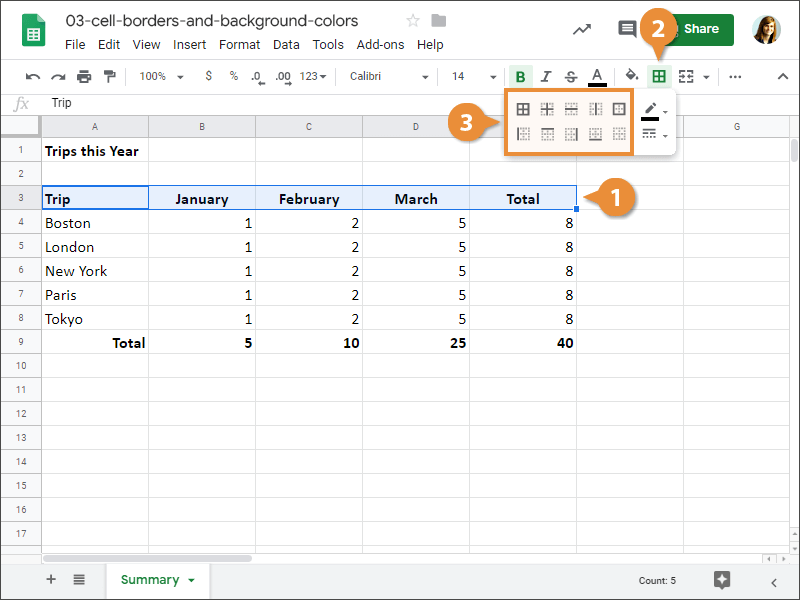The height and width of the screenshot is (600, 800).
Task: Increase decimal places
Action: pyautogui.click(x=283, y=77)
